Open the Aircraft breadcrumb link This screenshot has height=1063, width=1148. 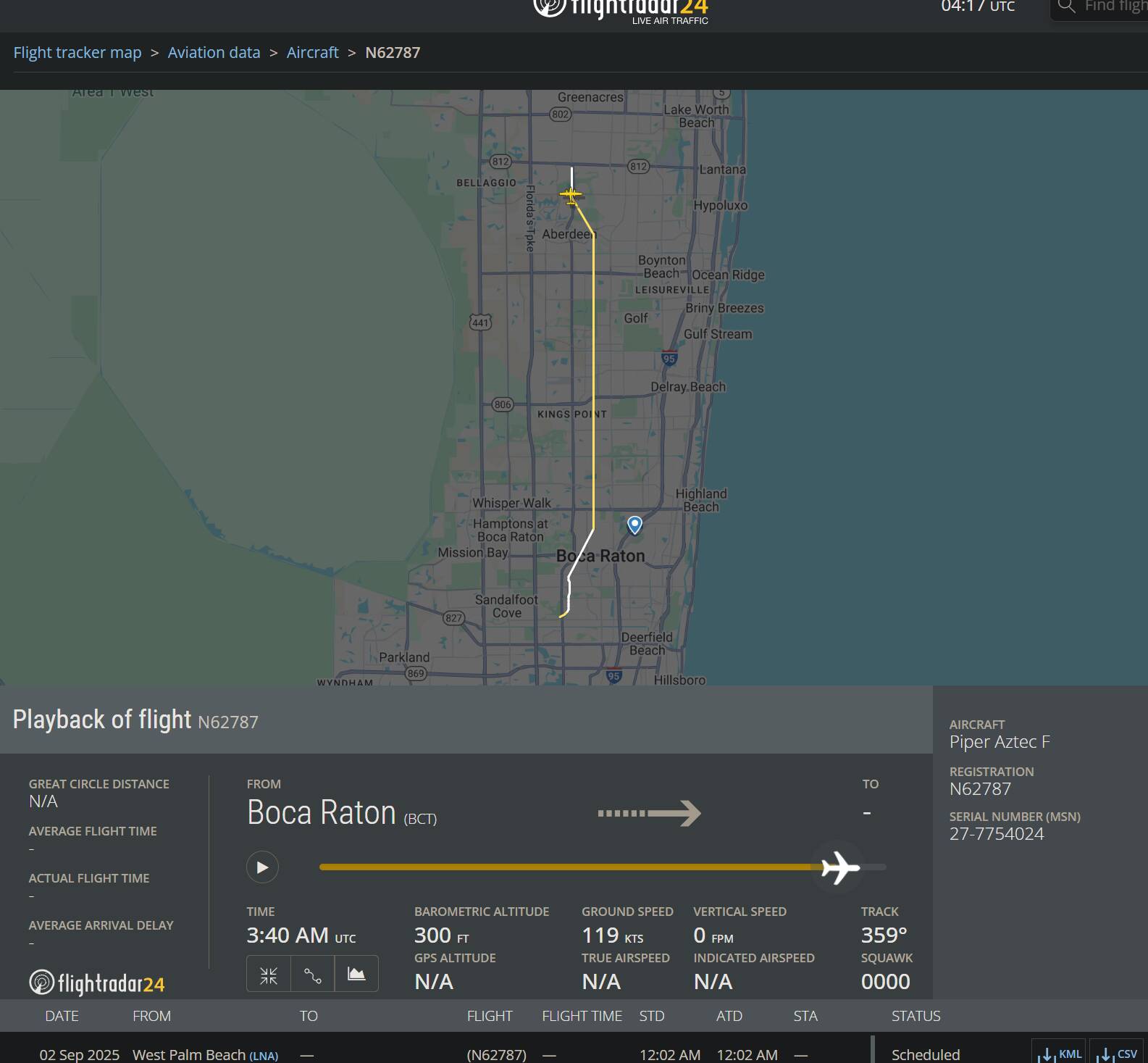[312, 53]
